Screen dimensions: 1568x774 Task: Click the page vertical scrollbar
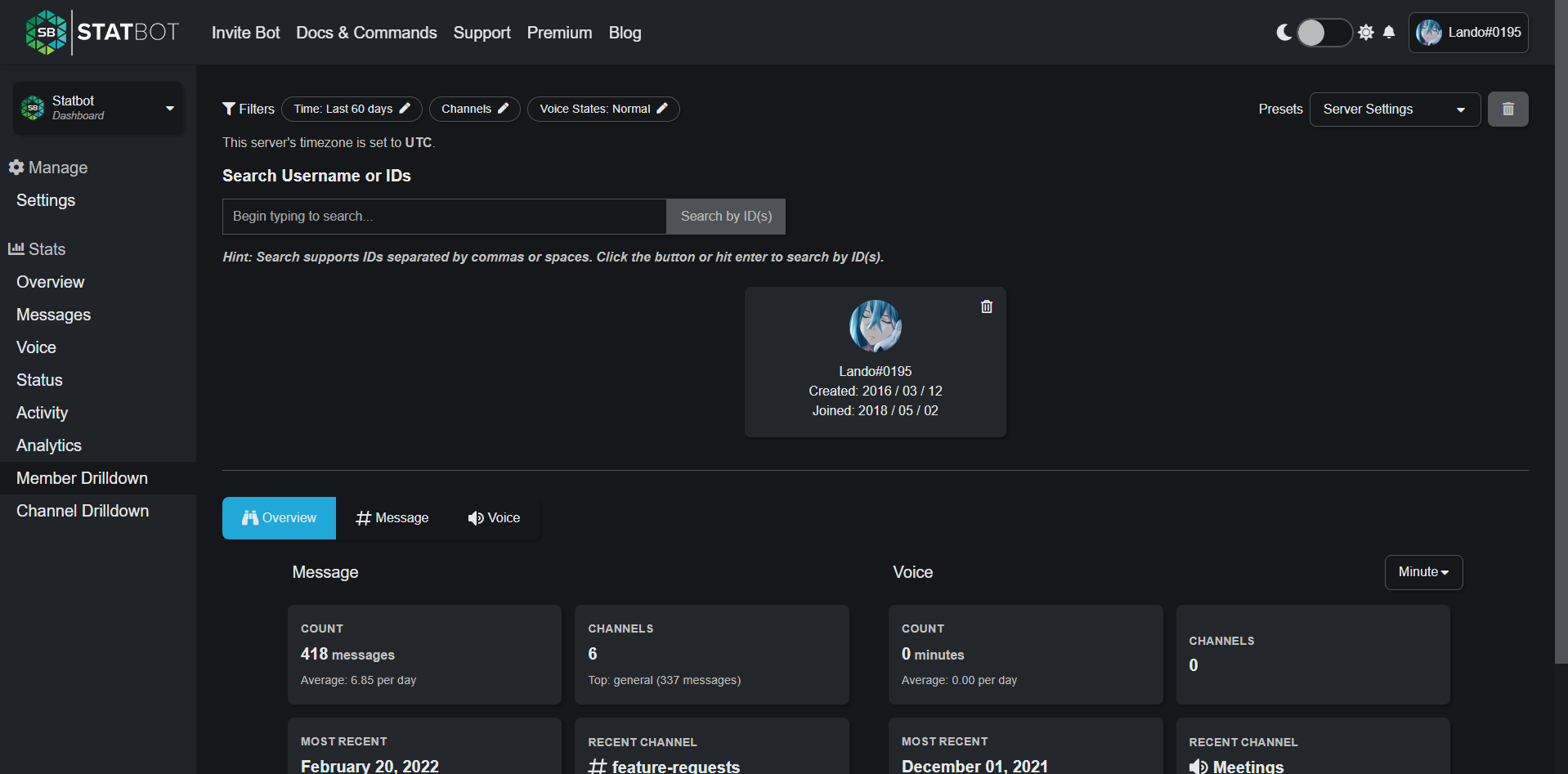click(1560, 331)
